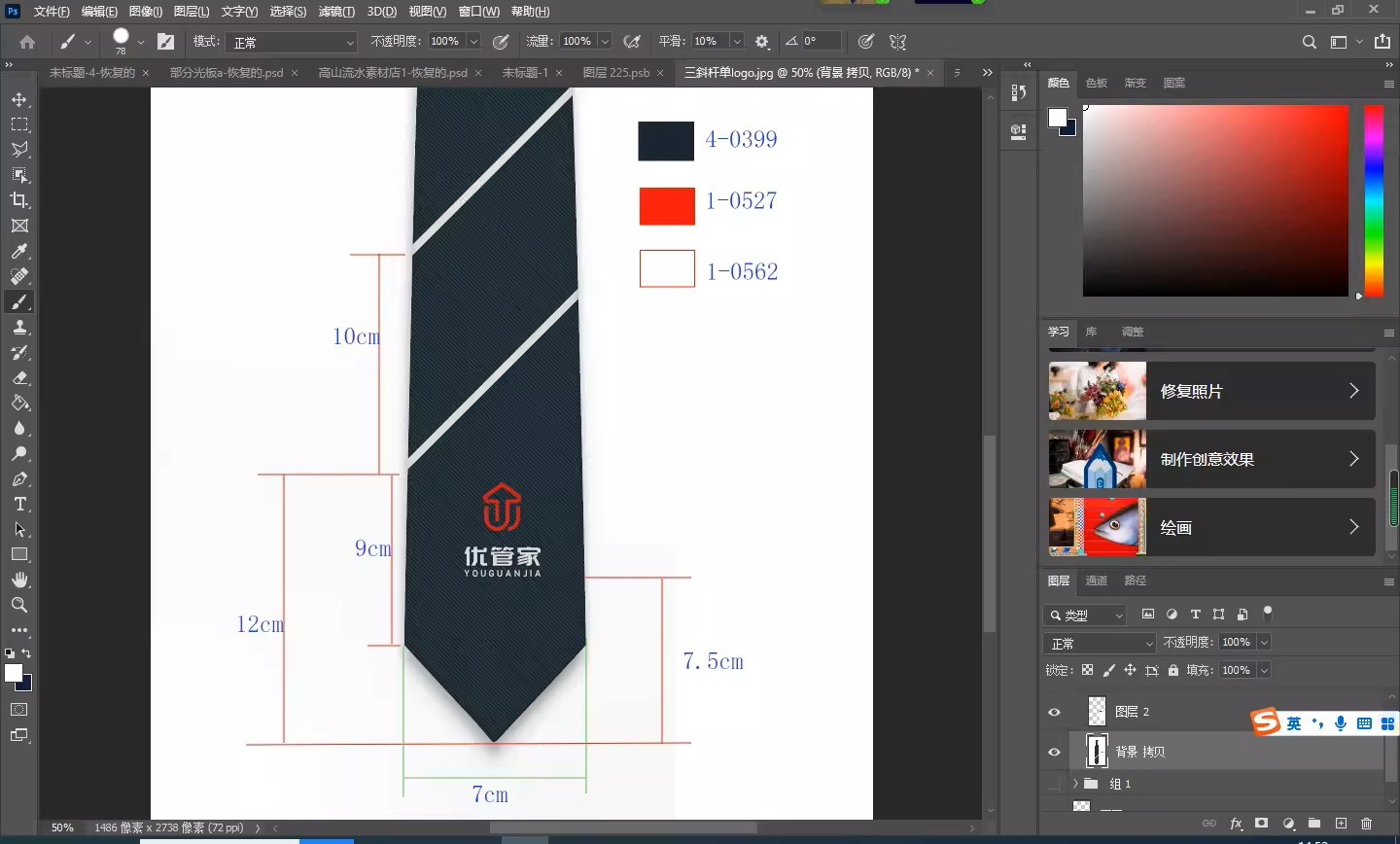Delete layer using the trash icon
The width and height of the screenshot is (1400, 844).
tap(1367, 823)
